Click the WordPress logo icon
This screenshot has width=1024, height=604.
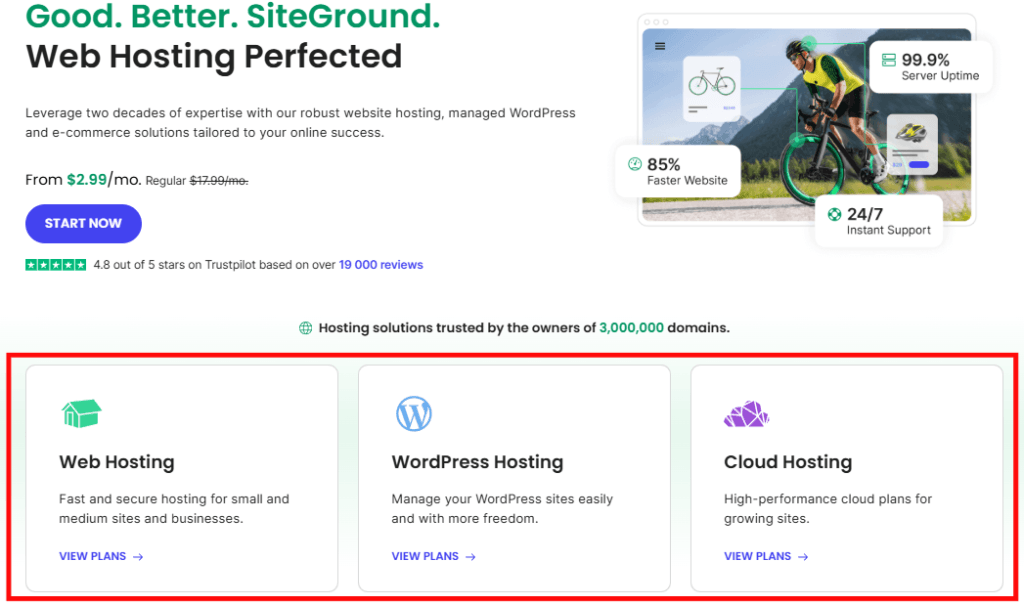[x=413, y=413]
